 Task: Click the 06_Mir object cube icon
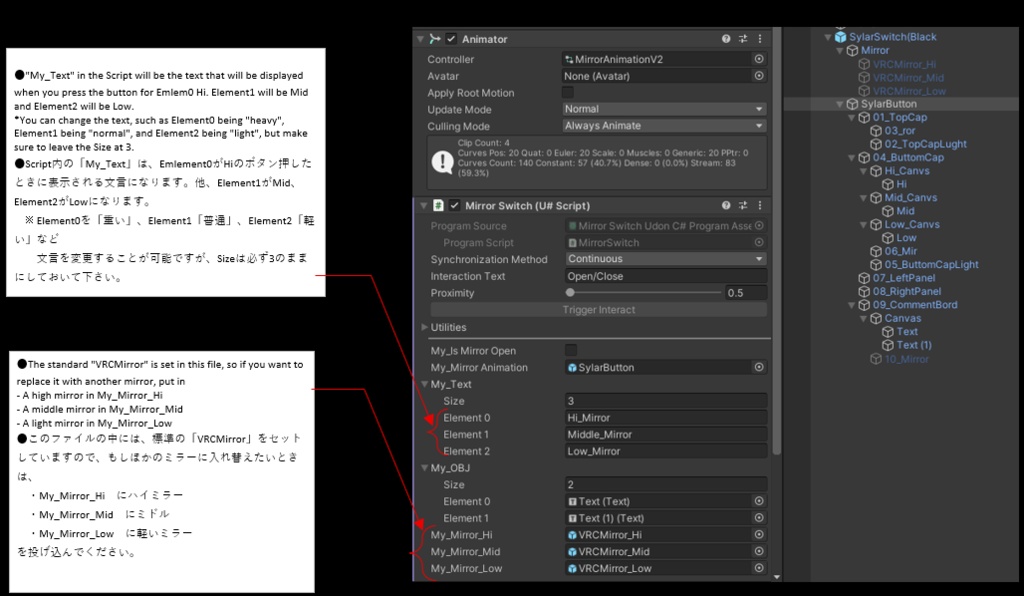(876, 251)
